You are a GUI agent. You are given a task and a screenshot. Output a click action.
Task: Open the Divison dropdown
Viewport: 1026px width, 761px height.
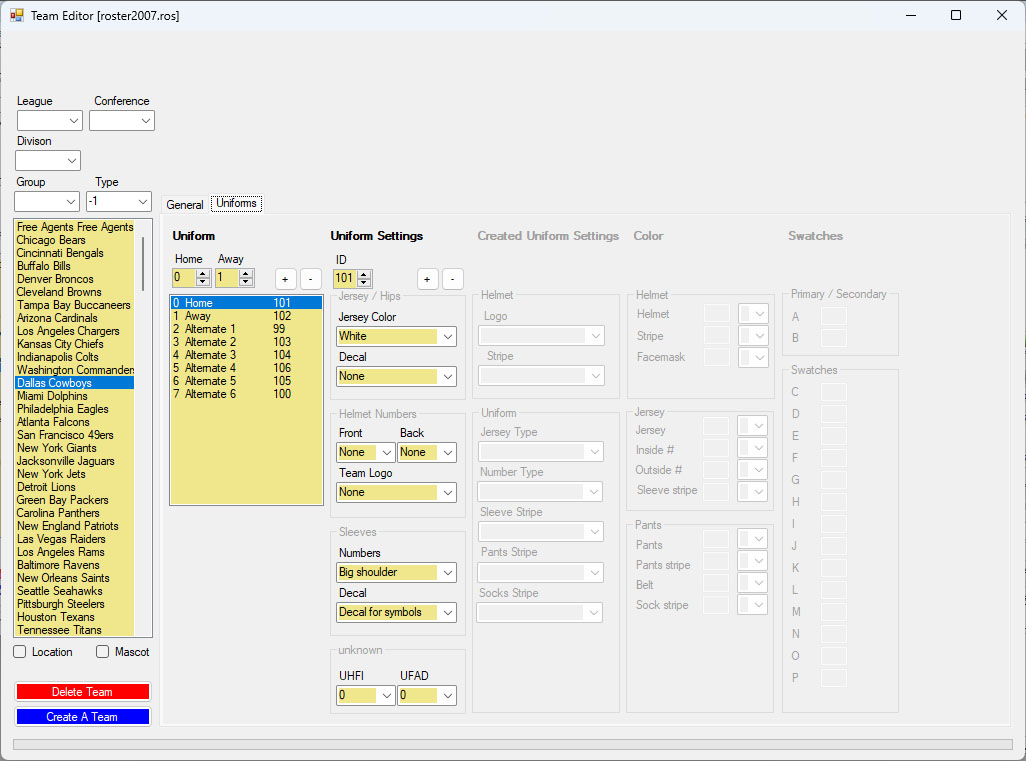(x=48, y=160)
